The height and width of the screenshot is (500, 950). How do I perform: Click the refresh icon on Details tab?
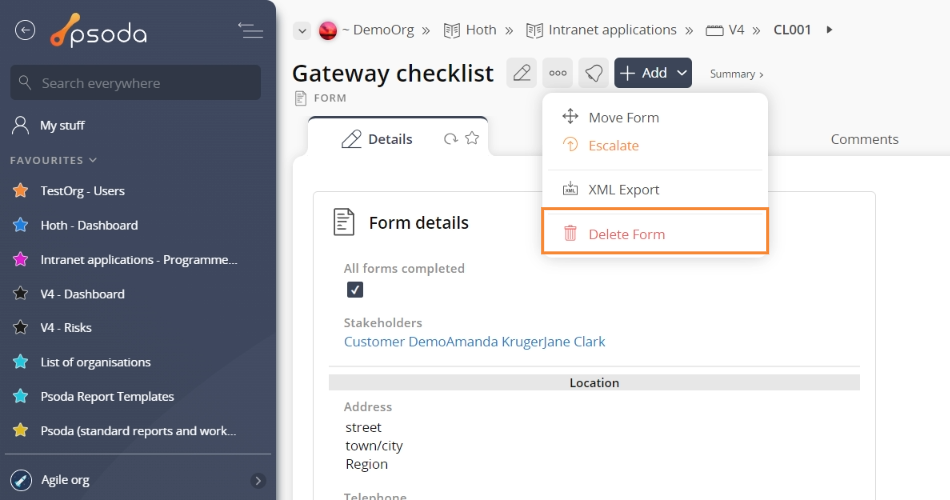(x=450, y=139)
